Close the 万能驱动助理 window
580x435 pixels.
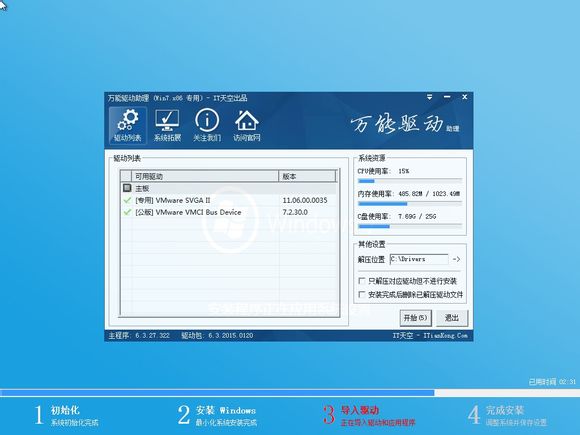465,97
